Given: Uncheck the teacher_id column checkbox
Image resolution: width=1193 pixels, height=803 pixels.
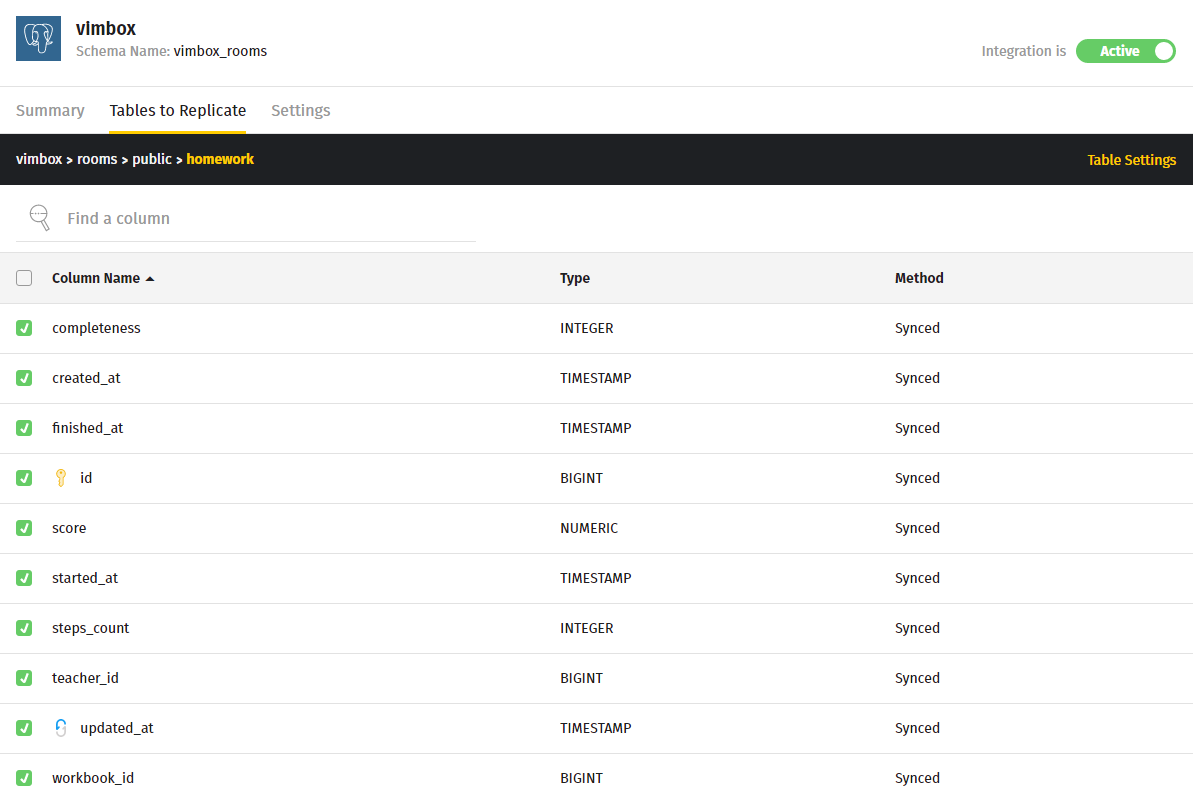Looking at the screenshot, I should pyautogui.click(x=24, y=678).
